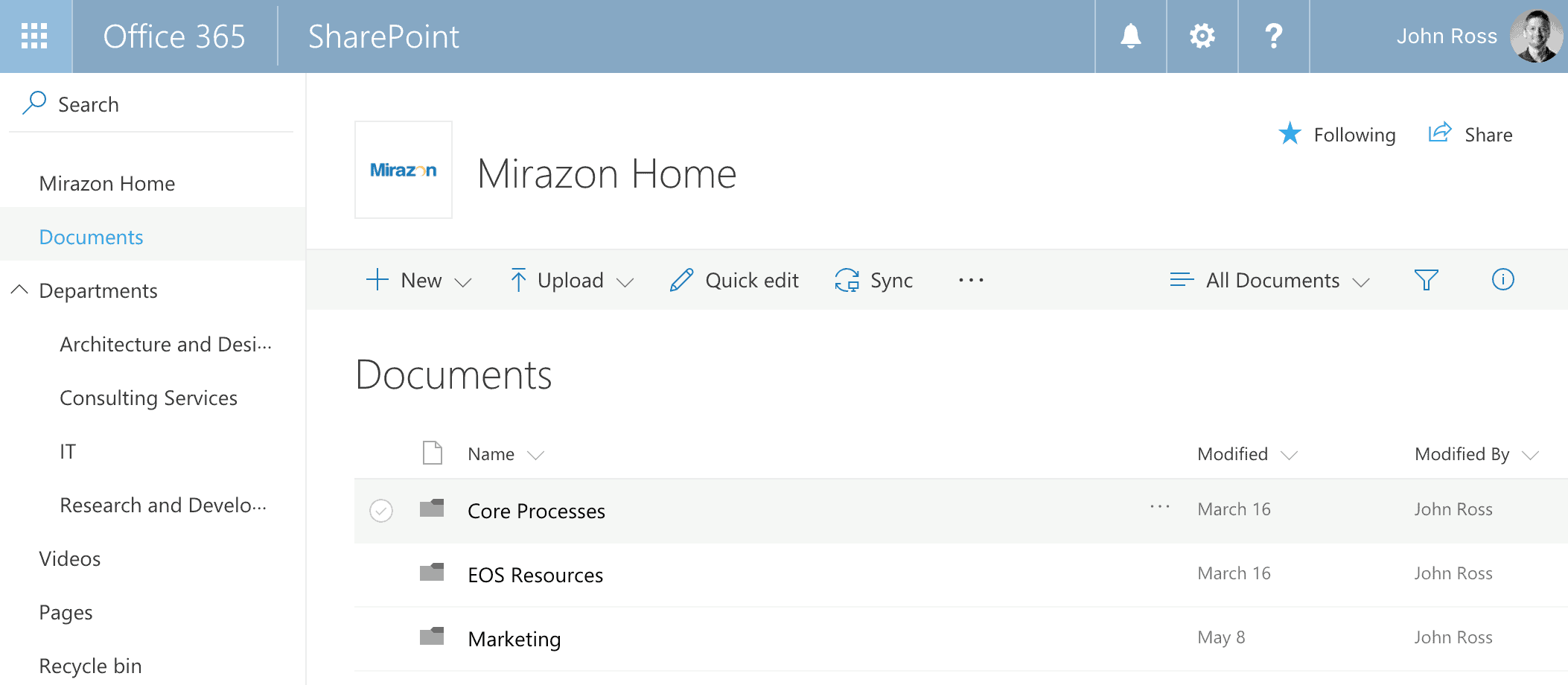Click the Share arrow icon
This screenshot has height=685, width=1568.
[x=1440, y=133]
